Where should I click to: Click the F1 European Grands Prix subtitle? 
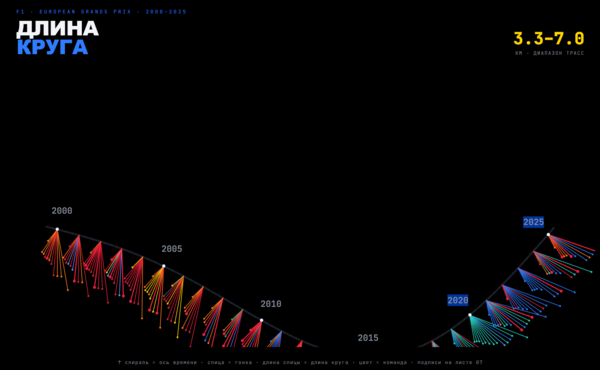coord(101,12)
